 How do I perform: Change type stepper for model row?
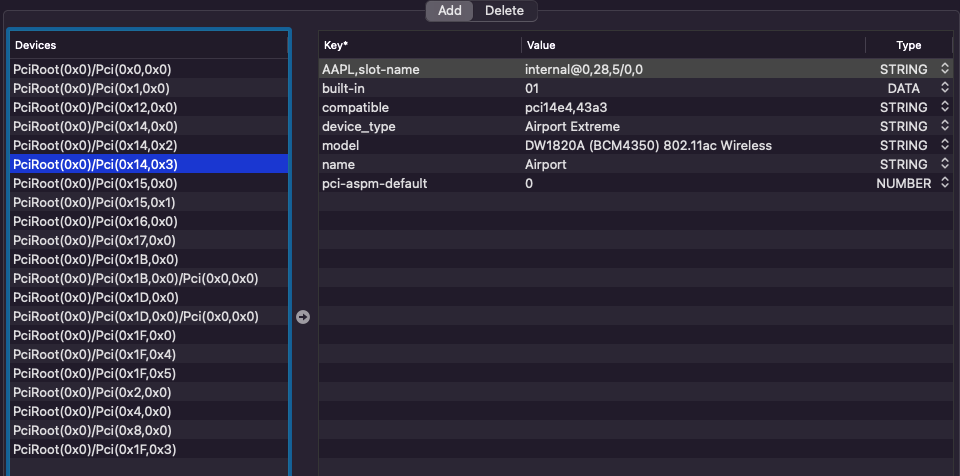(x=944, y=145)
